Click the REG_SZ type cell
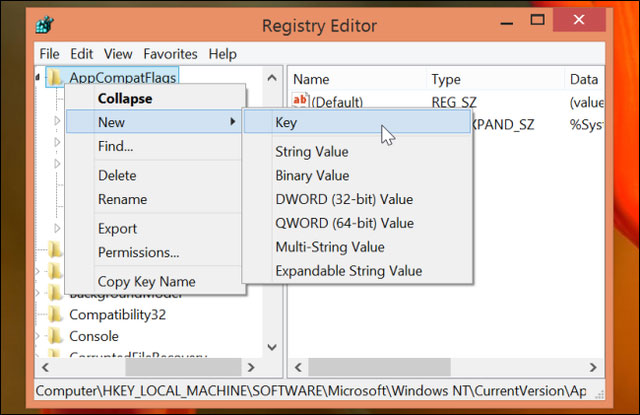 tap(454, 102)
